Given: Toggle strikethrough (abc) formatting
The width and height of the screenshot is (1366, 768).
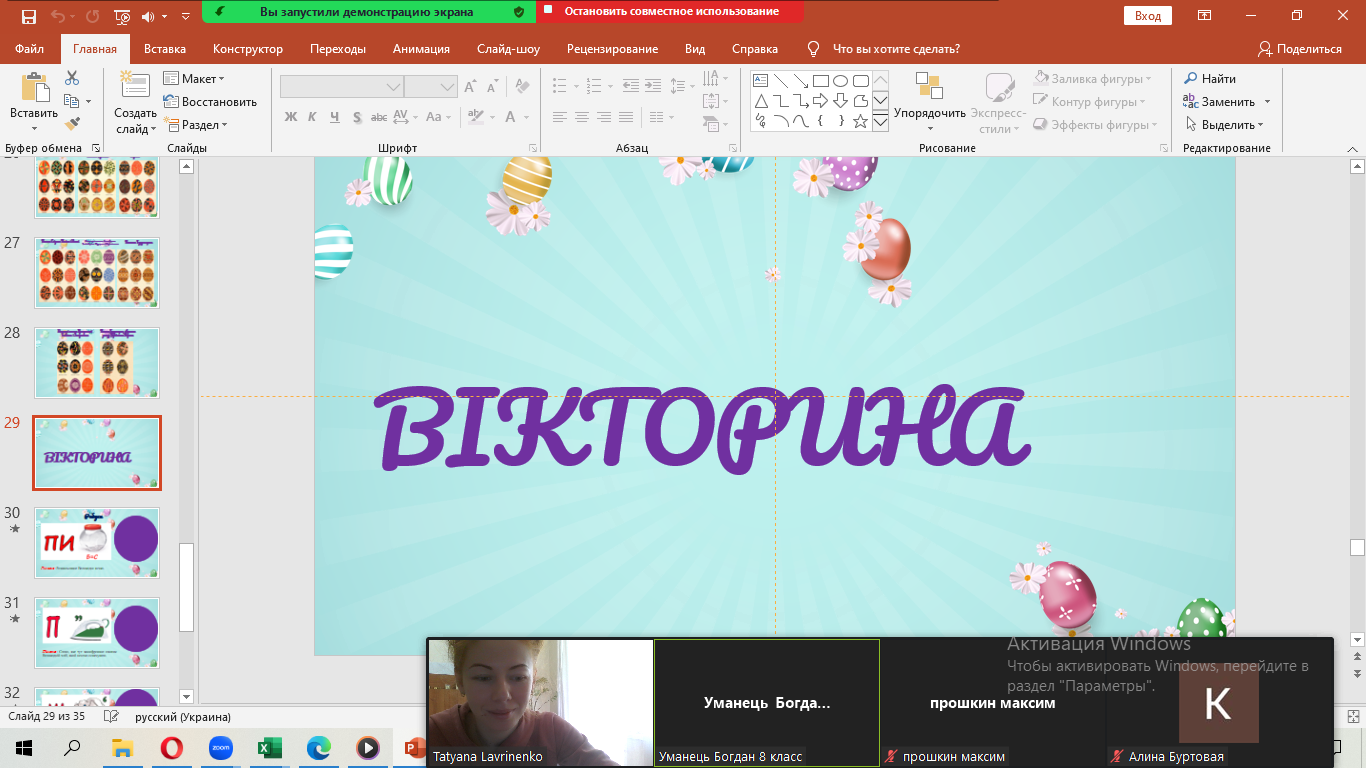Looking at the screenshot, I should click(x=380, y=117).
